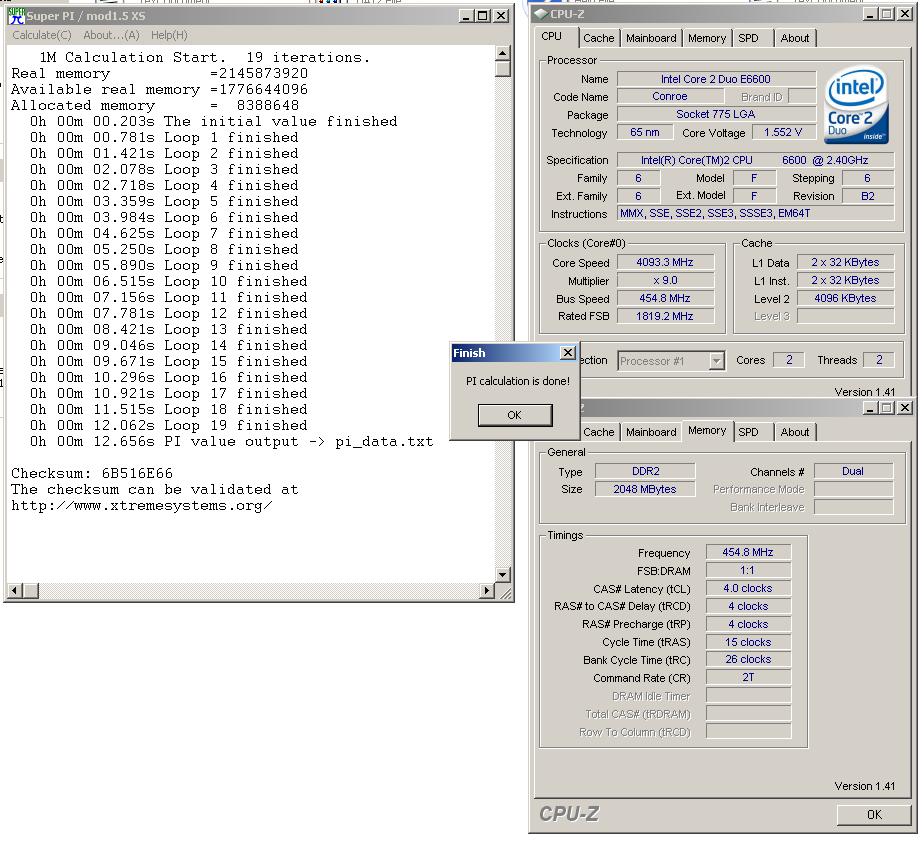This screenshot has width=924, height=841.
Task: Click Super PI horizontal scrollbar left arrow
Action: coord(16,590)
